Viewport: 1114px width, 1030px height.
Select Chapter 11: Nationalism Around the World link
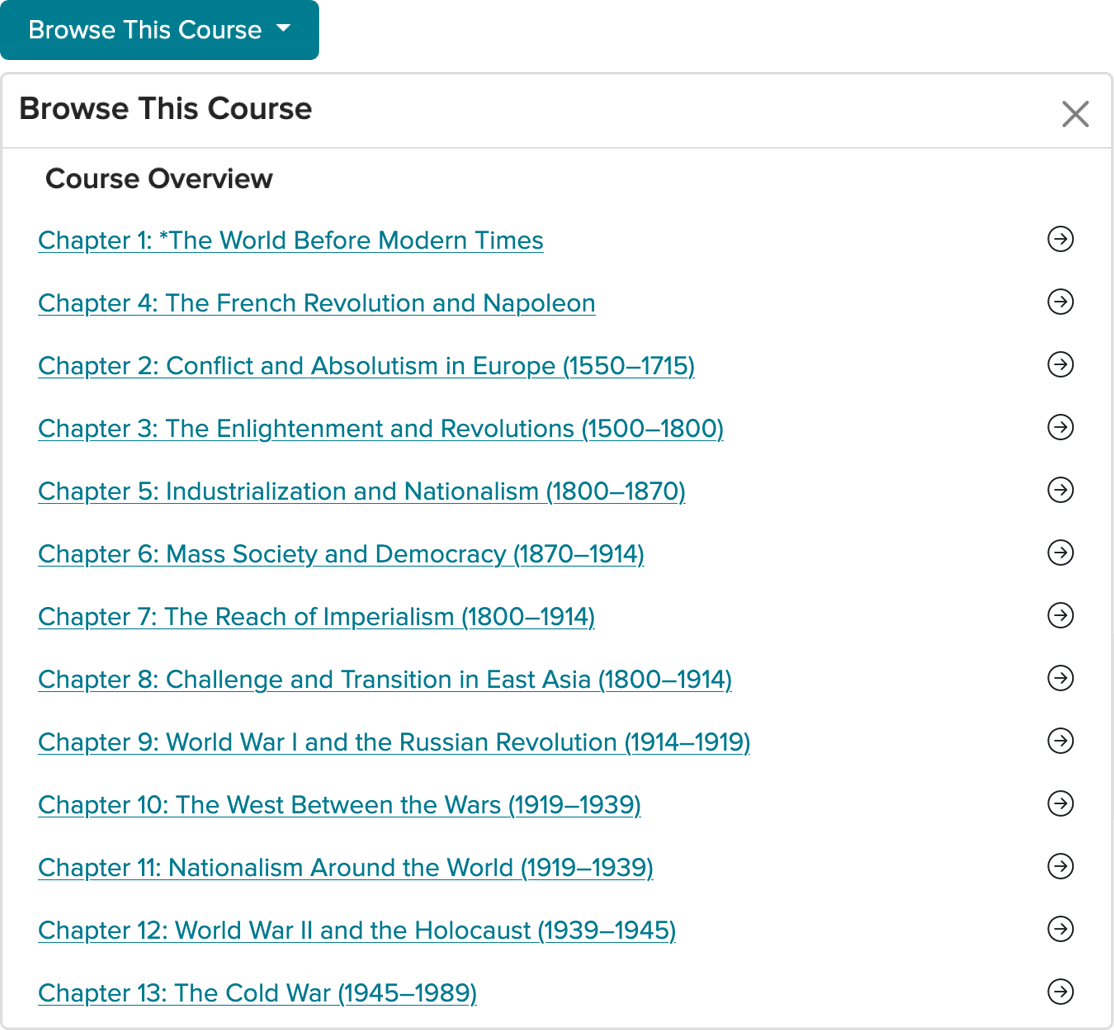pyautogui.click(x=345, y=868)
